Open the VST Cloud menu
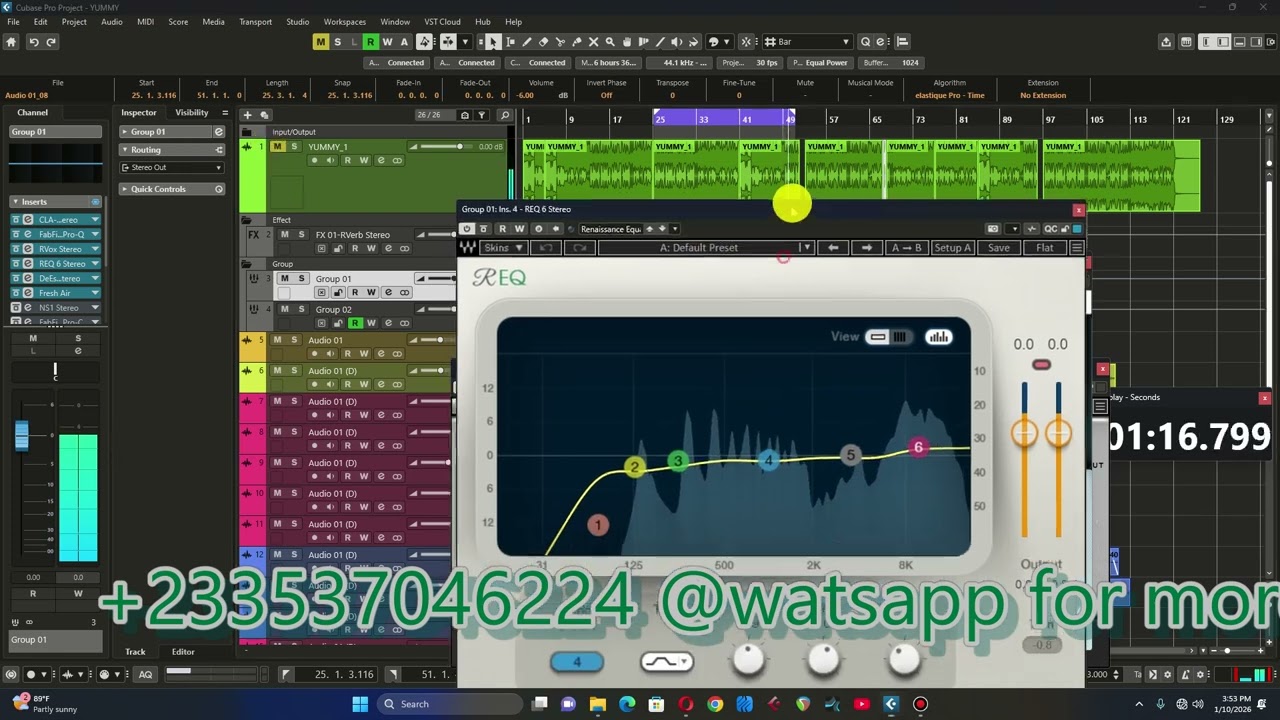 pyautogui.click(x=442, y=21)
